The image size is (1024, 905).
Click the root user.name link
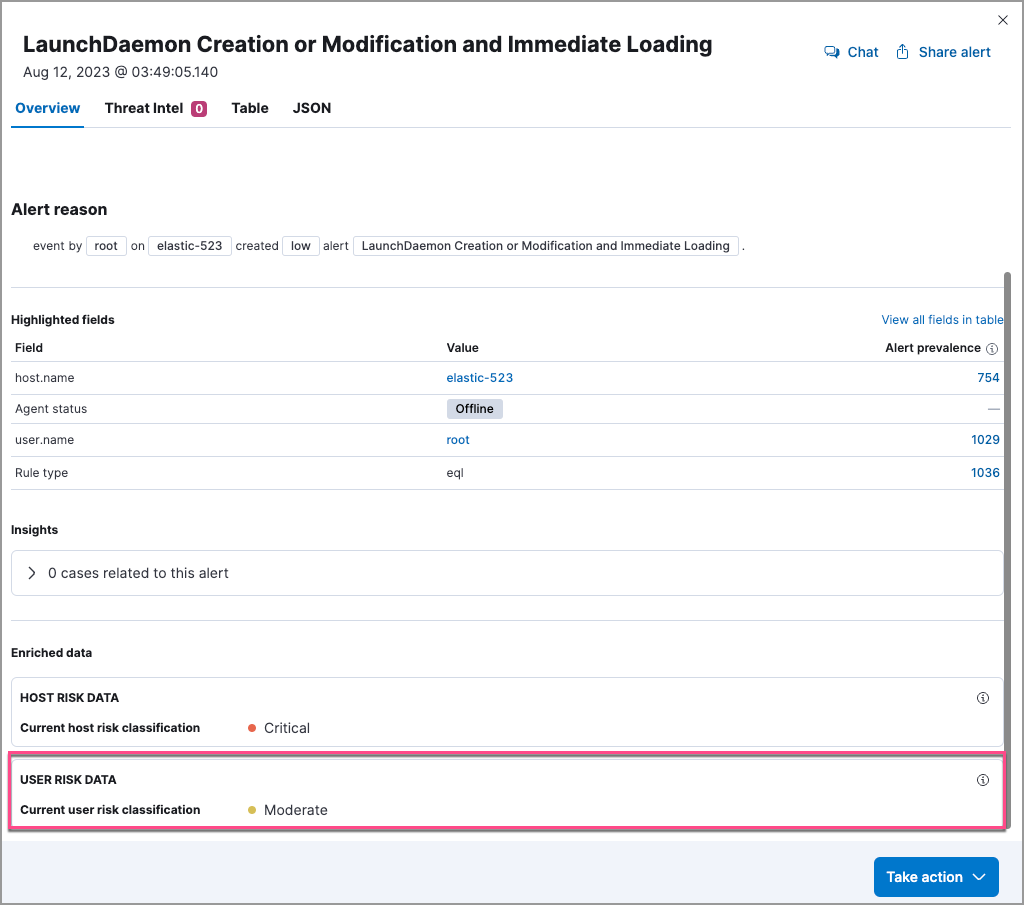(x=457, y=439)
